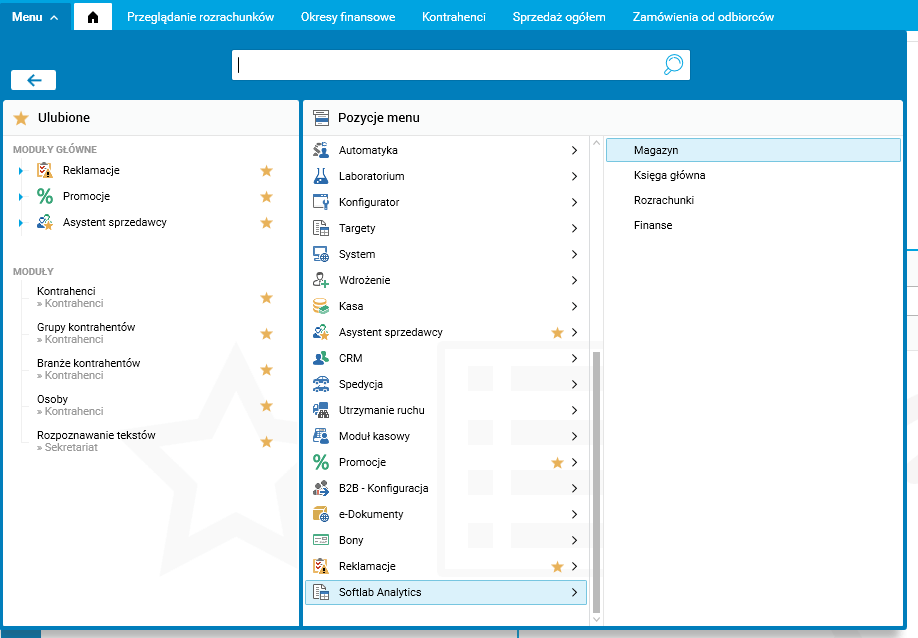The width and height of the screenshot is (918, 638).
Task: Click the Automatyka module icon
Action: coord(321,150)
